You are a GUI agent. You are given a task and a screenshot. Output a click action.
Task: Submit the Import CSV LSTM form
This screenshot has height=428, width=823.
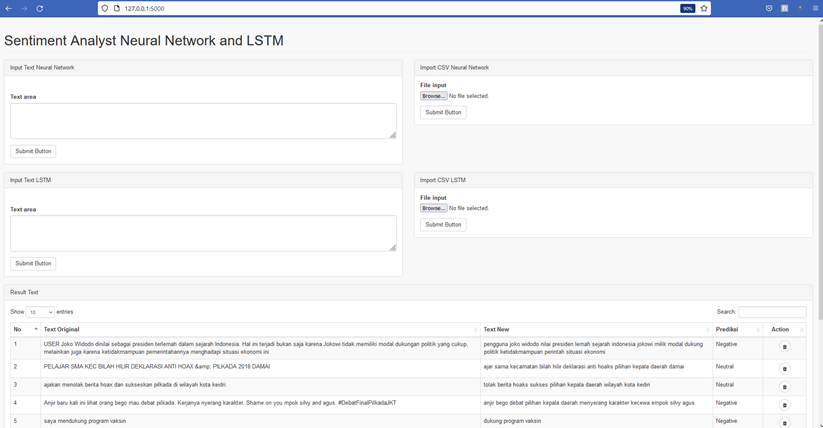coord(443,225)
